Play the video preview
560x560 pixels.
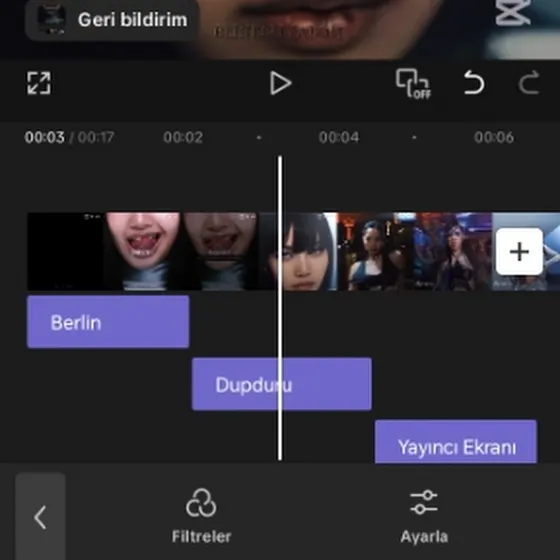click(x=280, y=83)
